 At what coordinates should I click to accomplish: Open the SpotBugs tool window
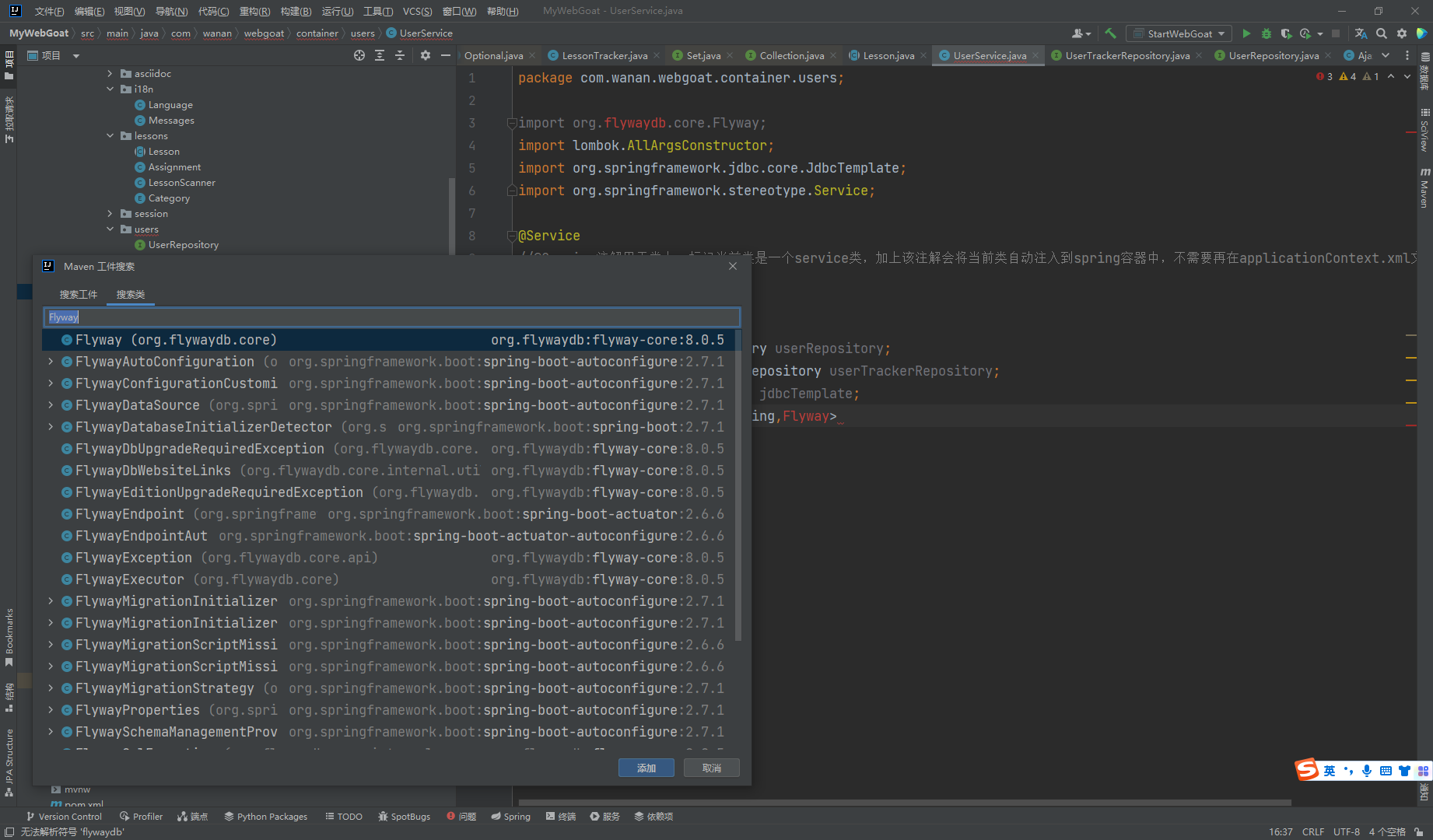[x=404, y=817]
